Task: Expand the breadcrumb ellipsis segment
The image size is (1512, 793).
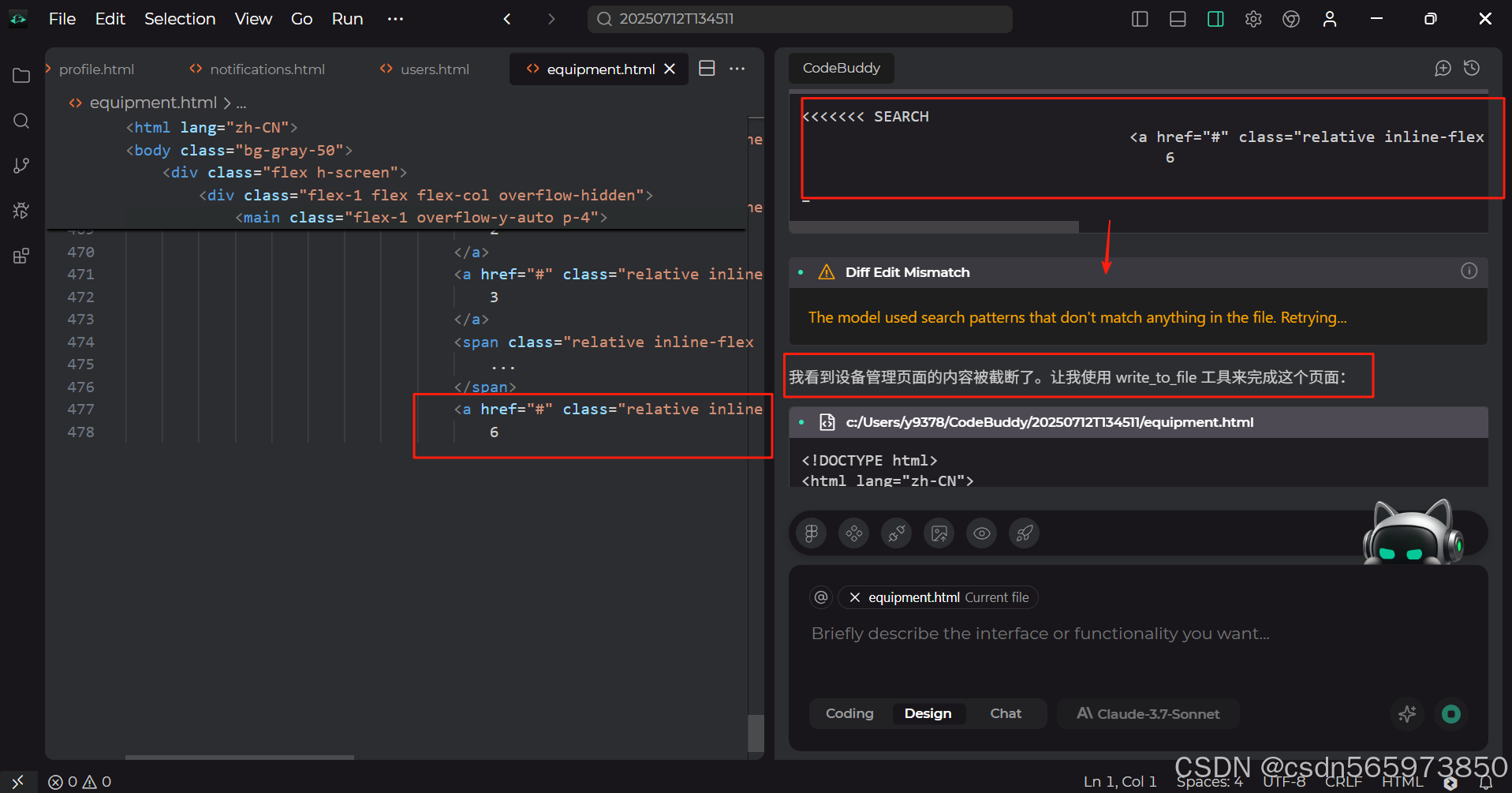Action: pyautogui.click(x=241, y=103)
